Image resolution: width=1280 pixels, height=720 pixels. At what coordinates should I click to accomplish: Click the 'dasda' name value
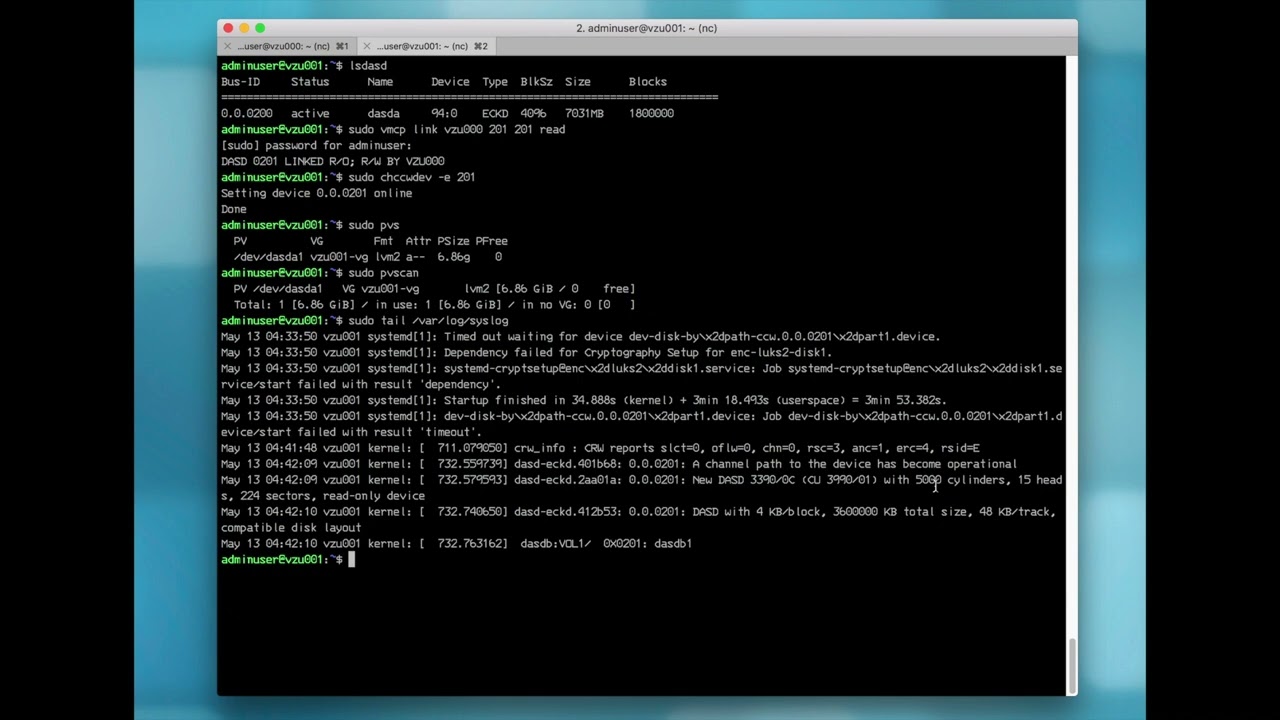coord(383,114)
